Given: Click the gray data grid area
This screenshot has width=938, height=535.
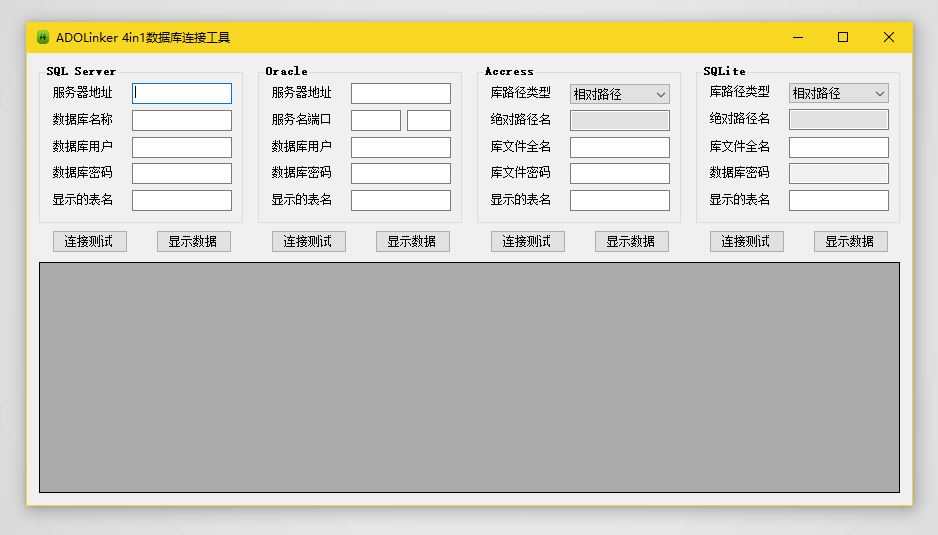Looking at the screenshot, I should pos(470,378).
